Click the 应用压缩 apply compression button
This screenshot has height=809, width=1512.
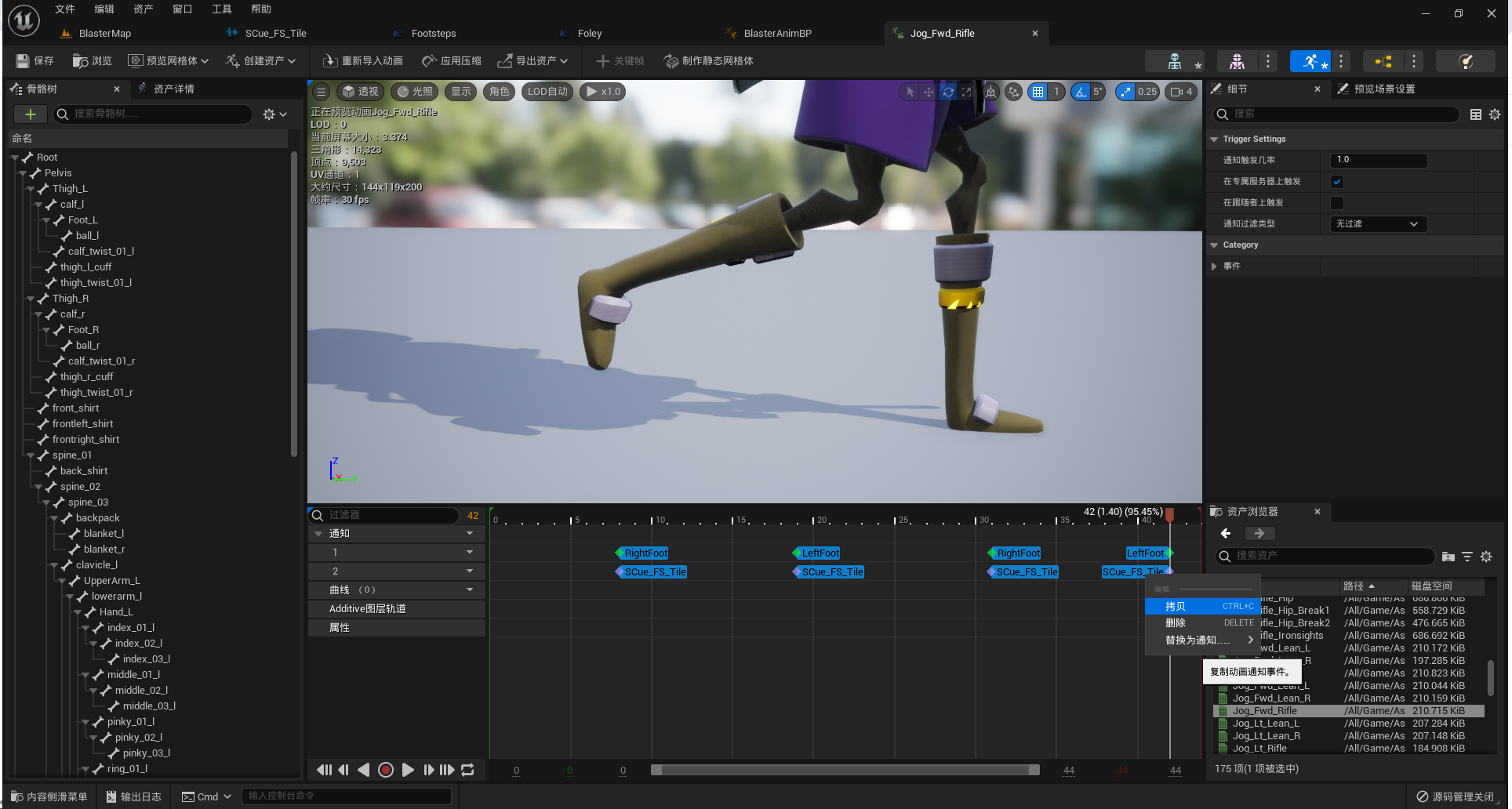click(x=452, y=61)
